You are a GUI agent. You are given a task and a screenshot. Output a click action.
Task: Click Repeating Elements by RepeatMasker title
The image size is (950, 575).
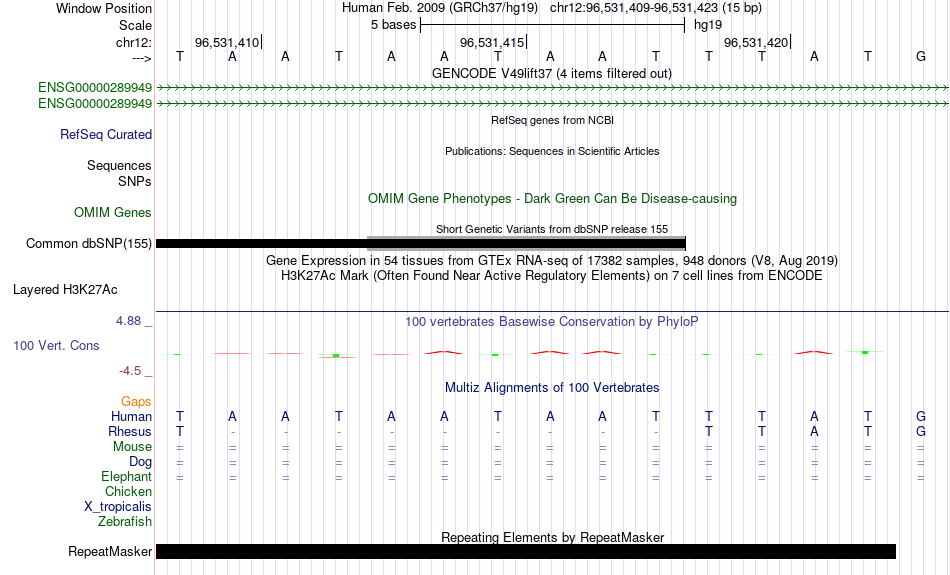[553, 537]
